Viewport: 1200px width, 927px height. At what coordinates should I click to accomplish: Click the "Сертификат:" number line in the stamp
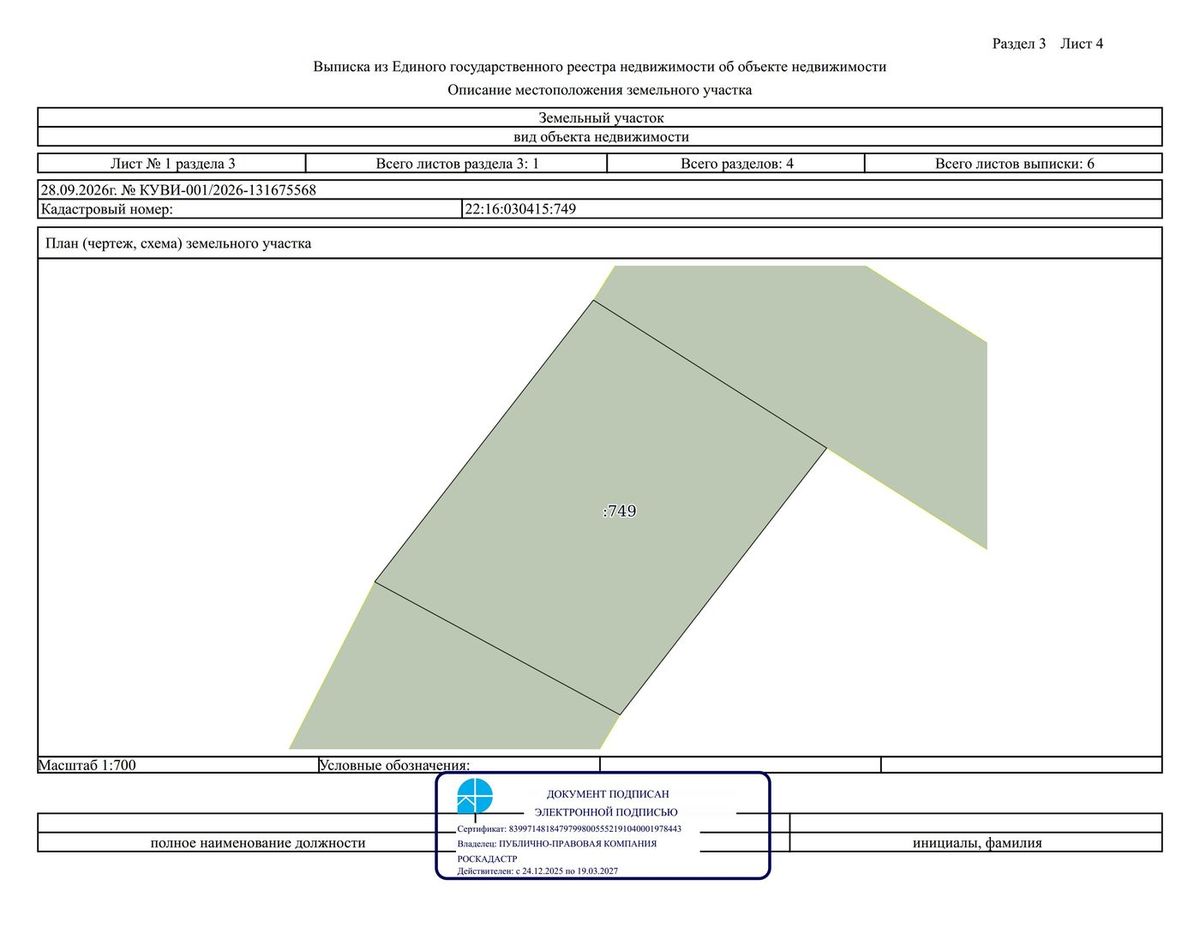point(569,829)
